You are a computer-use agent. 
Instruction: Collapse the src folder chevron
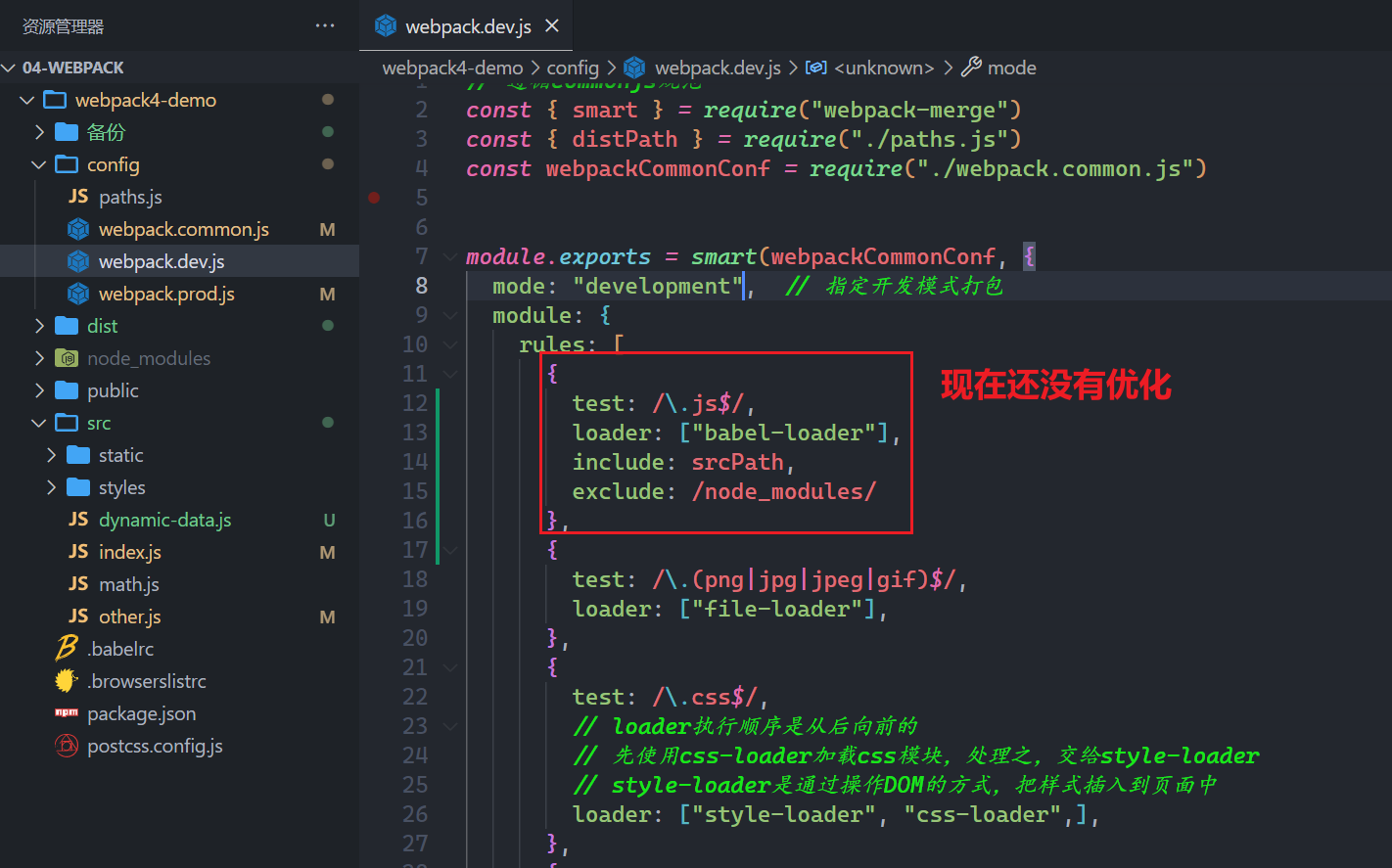point(39,423)
